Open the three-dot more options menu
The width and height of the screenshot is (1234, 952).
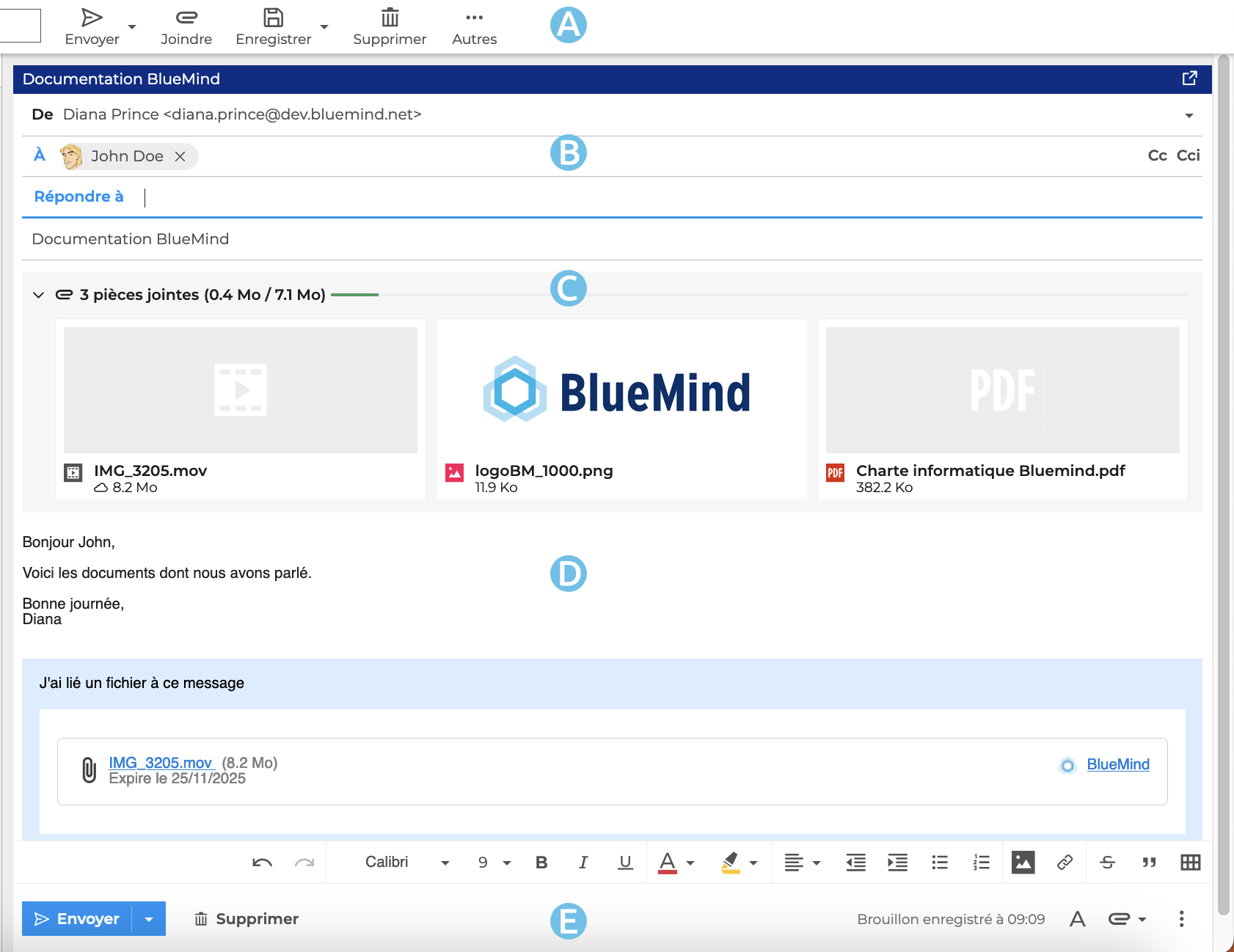[1181, 919]
